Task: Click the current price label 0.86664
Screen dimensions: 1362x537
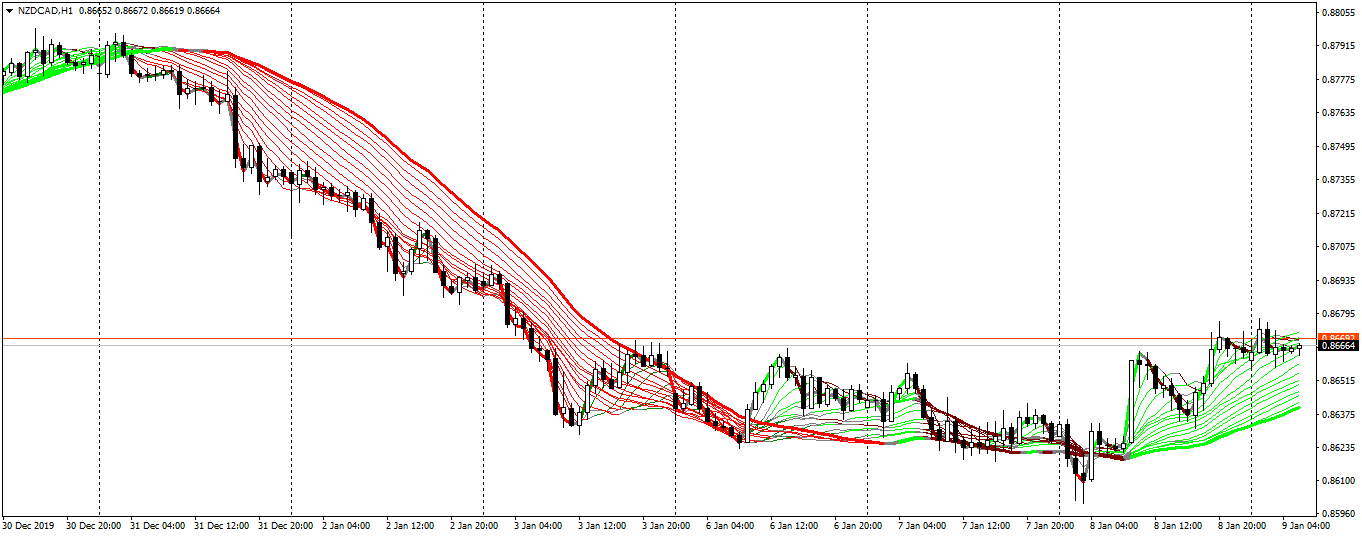Action: pos(1338,345)
